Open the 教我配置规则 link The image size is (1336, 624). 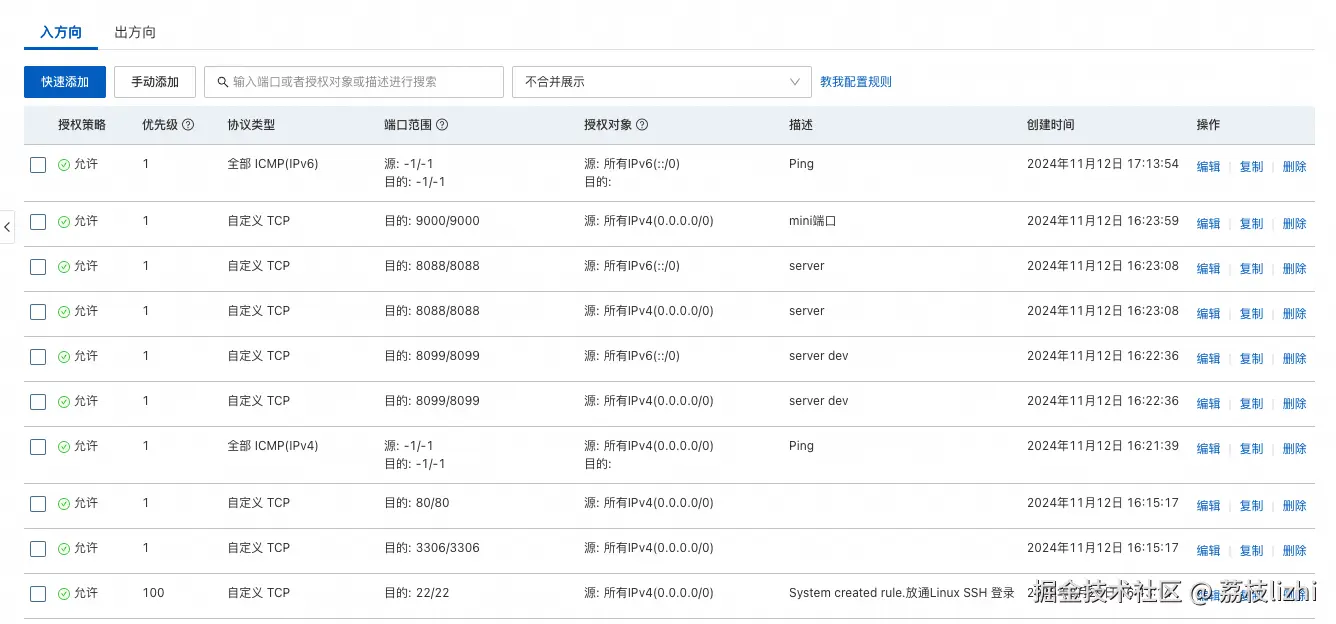pos(856,82)
